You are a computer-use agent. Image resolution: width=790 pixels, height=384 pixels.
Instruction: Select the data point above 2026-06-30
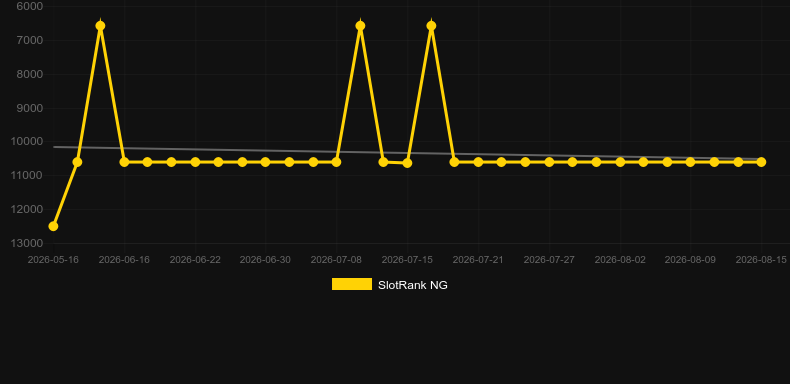point(266,162)
